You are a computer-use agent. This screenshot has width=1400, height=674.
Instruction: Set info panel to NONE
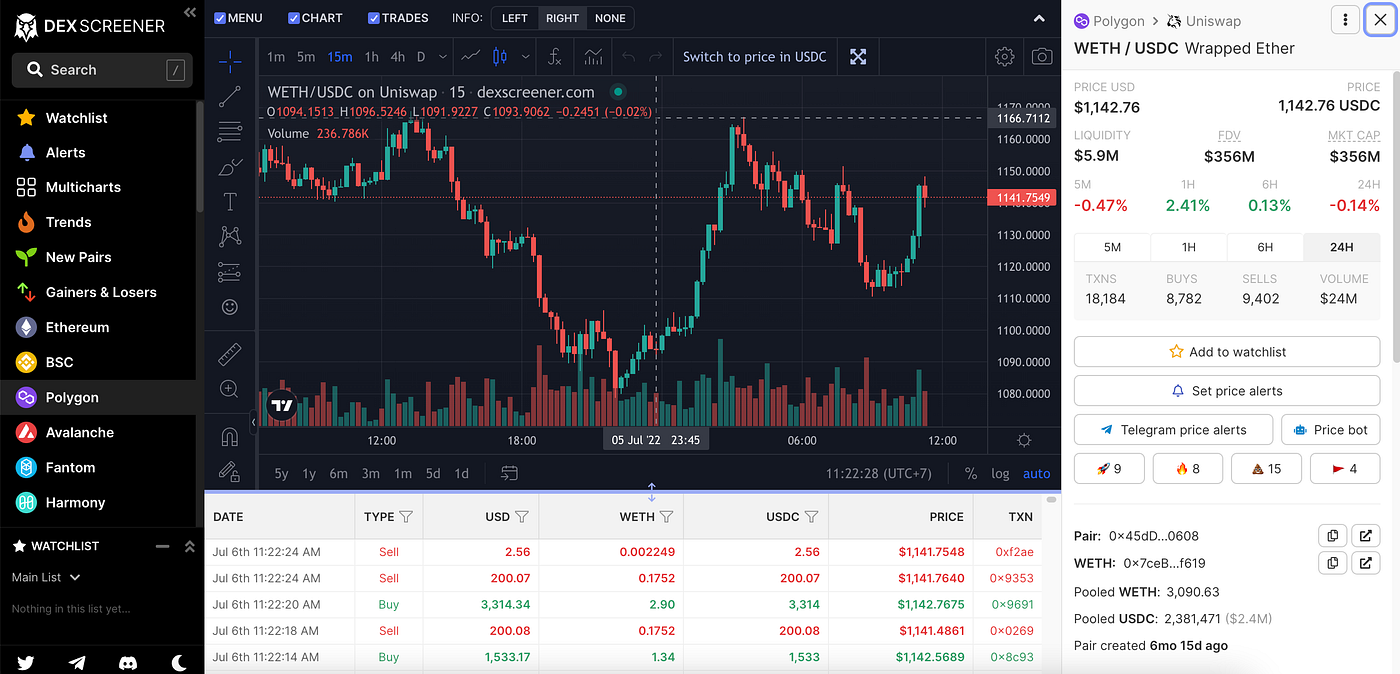tap(610, 18)
